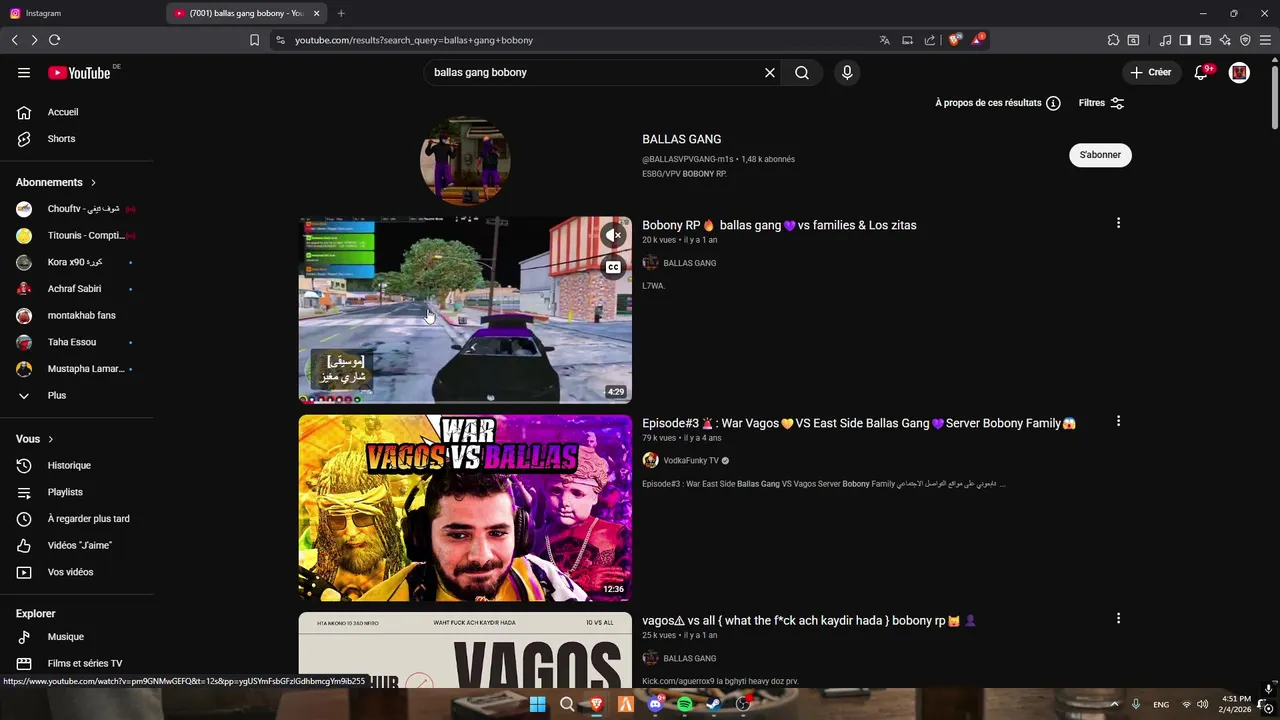Open more options for Bobony RP ballas video
Screen dimensions: 1280x720
pyautogui.click(x=1118, y=223)
